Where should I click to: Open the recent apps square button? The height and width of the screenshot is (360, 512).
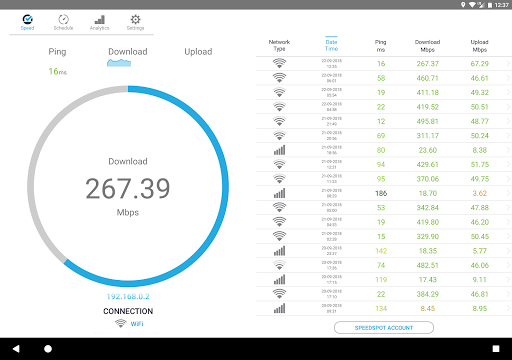coord(496,349)
